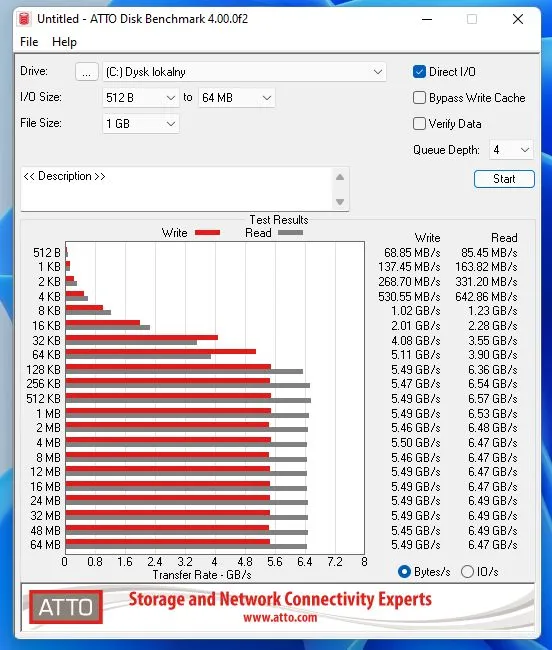Click the 5.50 GB/s write value
Image resolution: width=552 pixels, height=650 pixels.
[416, 443]
